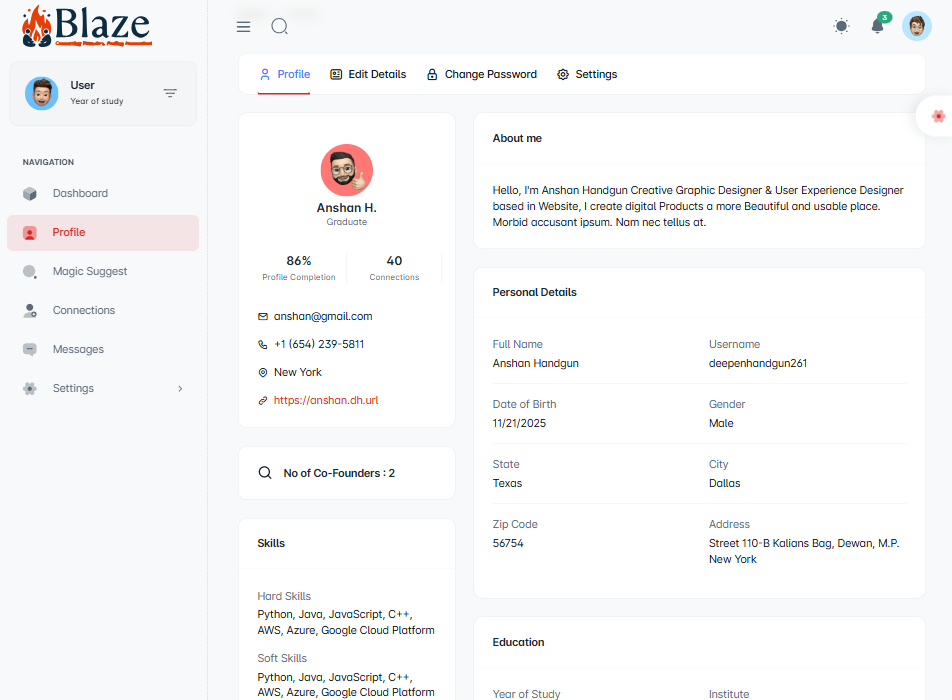Click username deepenhandgun261
This screenshot has width=952, height=700.
coord(758,363)
